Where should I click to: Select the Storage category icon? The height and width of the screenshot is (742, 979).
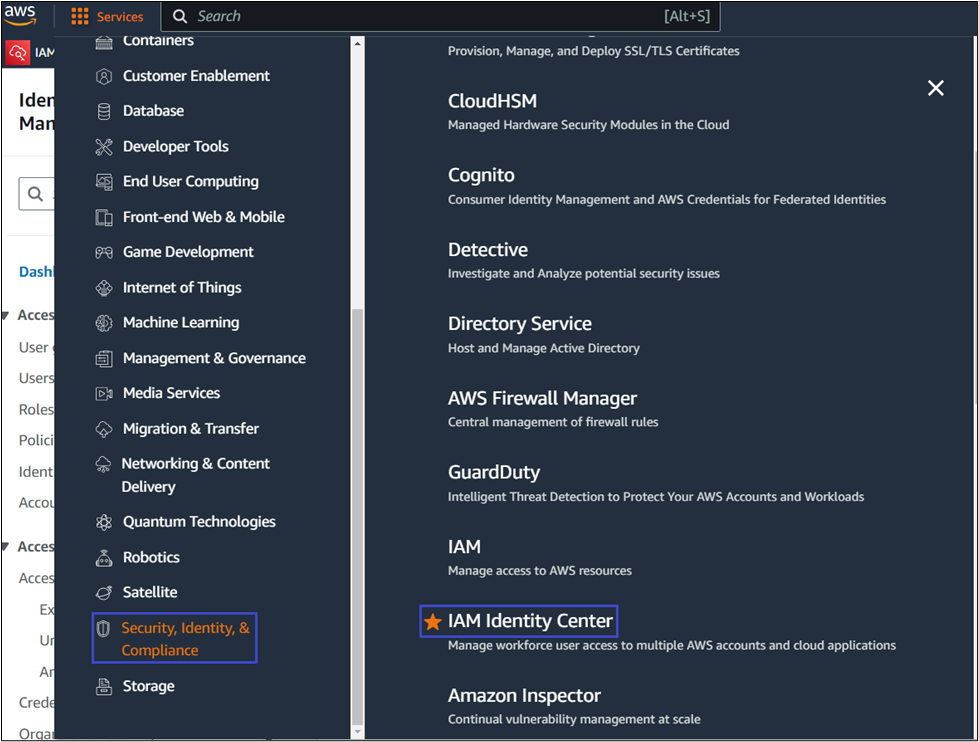tap(104, 686)
